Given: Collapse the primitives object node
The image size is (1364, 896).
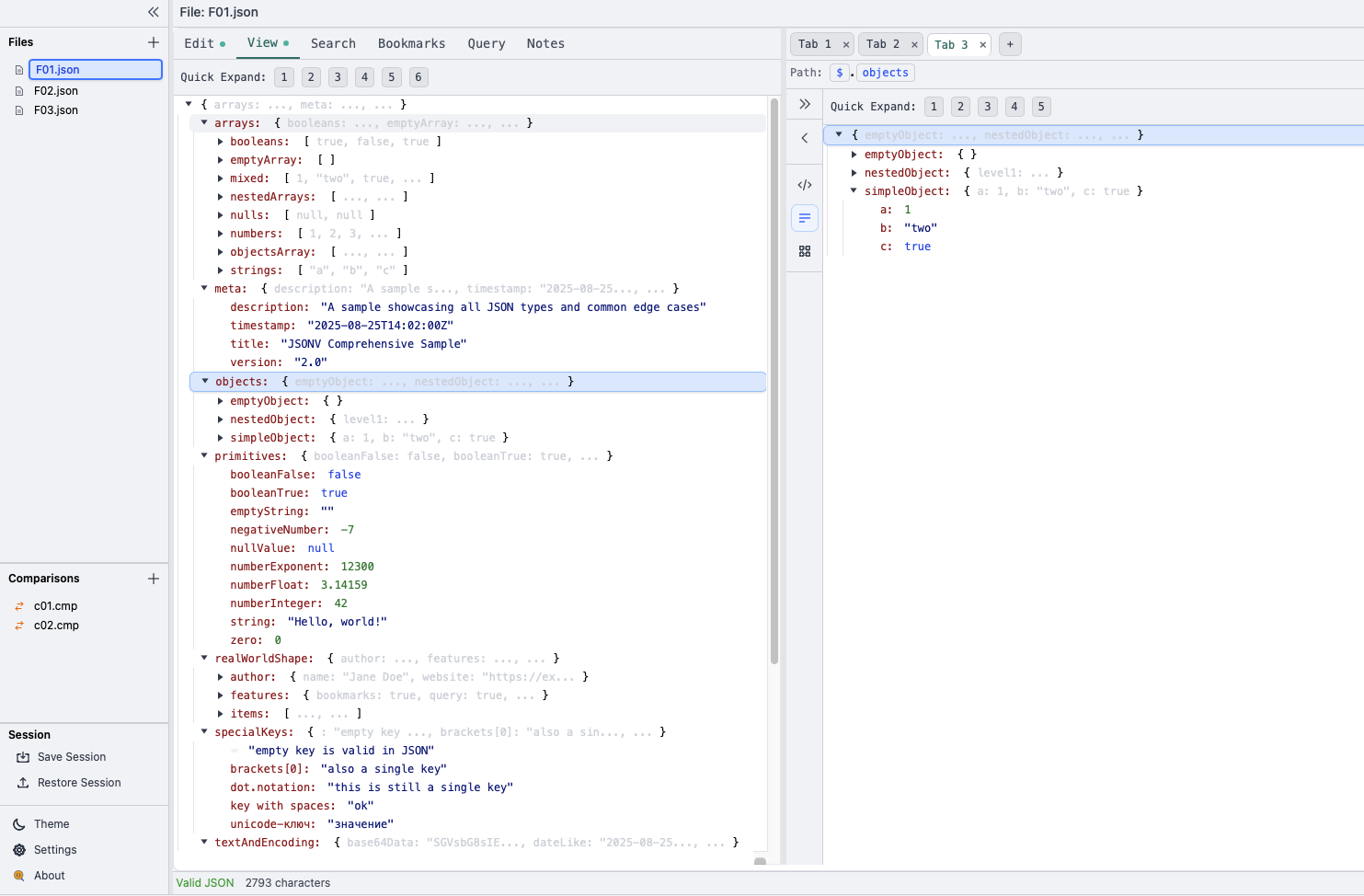Looking at the screenshot, I should coord(204,455).
